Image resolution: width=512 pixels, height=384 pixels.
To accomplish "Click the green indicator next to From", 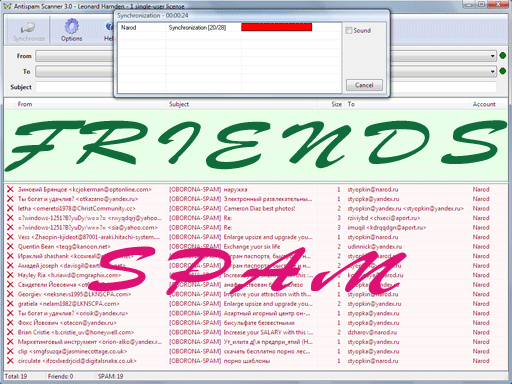I will click(x=503, y=56).
